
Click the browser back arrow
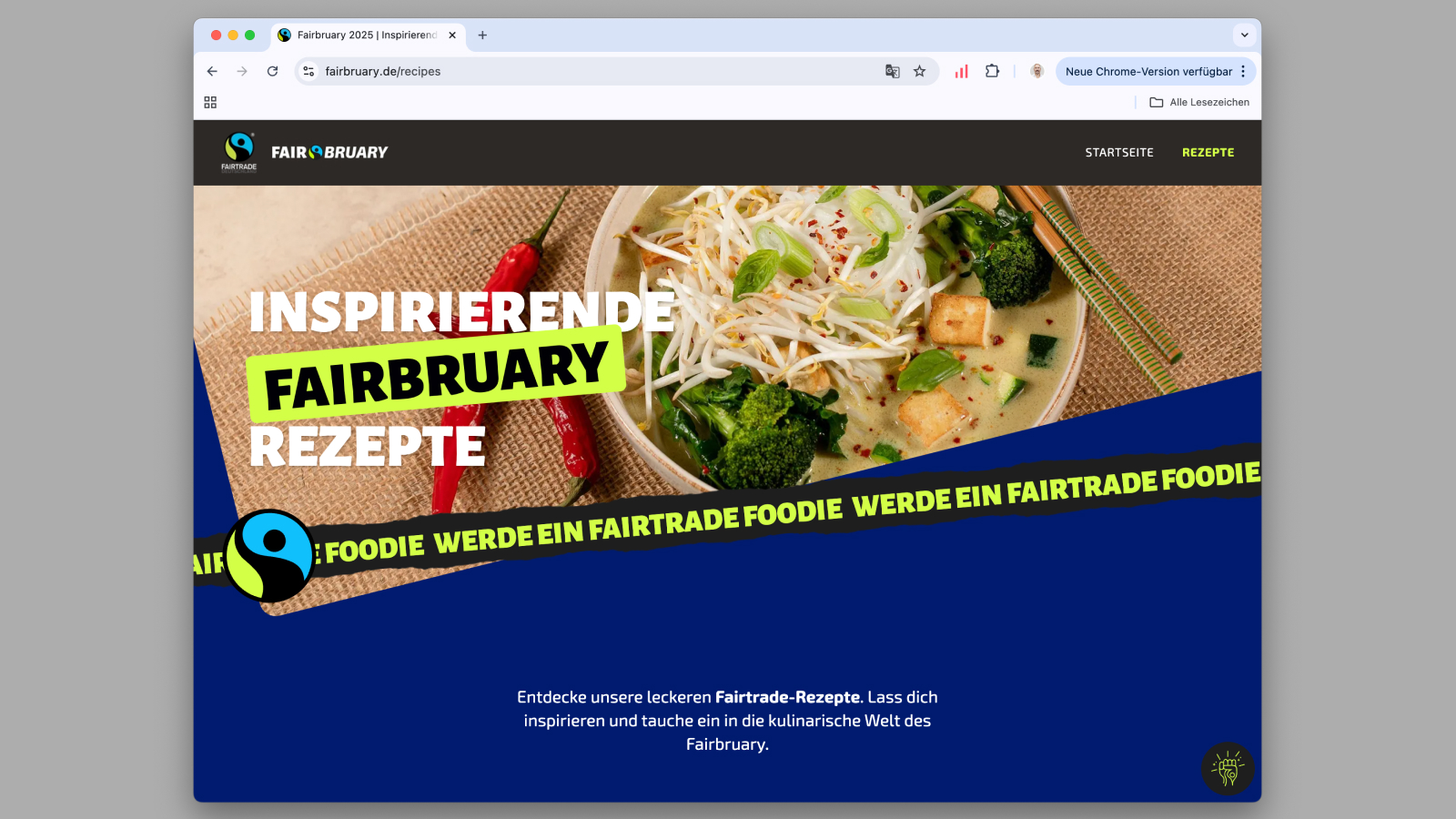(x=212, y=71)
